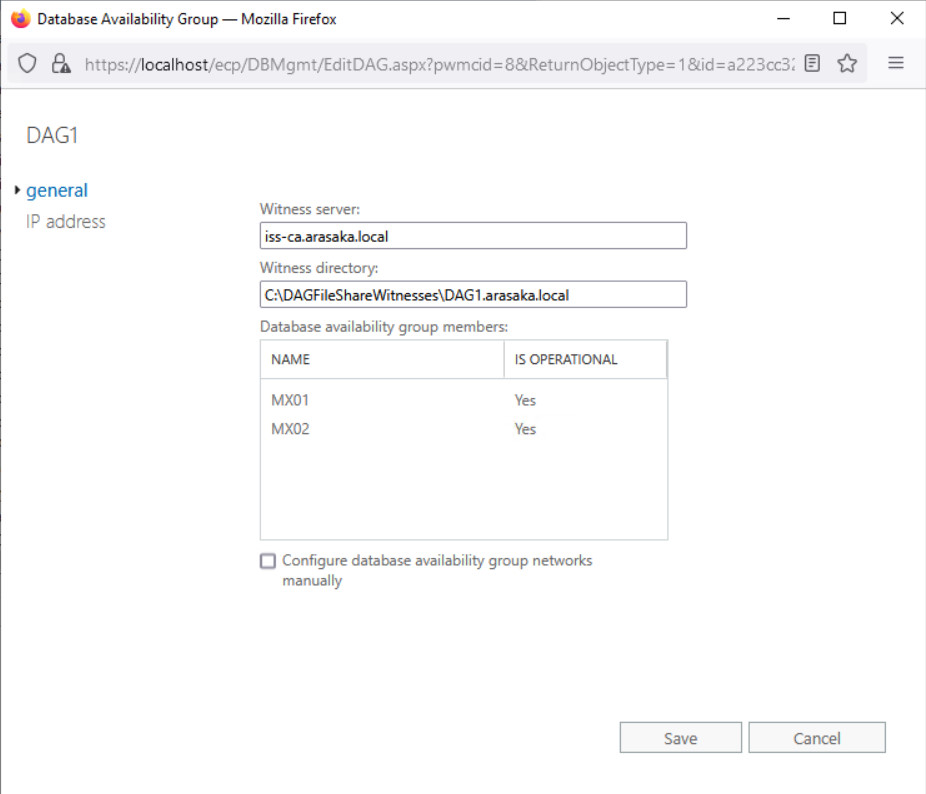The height and width of the screenshot is (794, 926).
Task: Sort by IS OPERATIONAL column header
Action: (584, 359)
